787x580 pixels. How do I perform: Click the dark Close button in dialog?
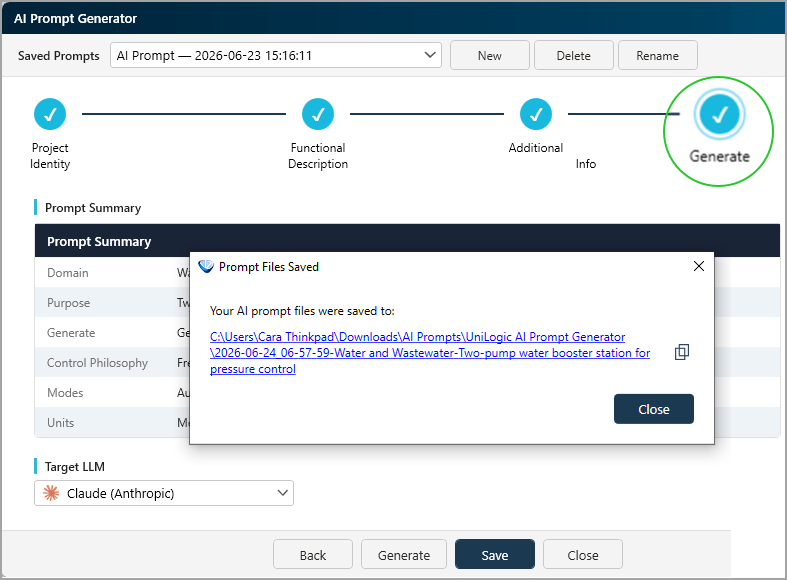coord(653,409)
